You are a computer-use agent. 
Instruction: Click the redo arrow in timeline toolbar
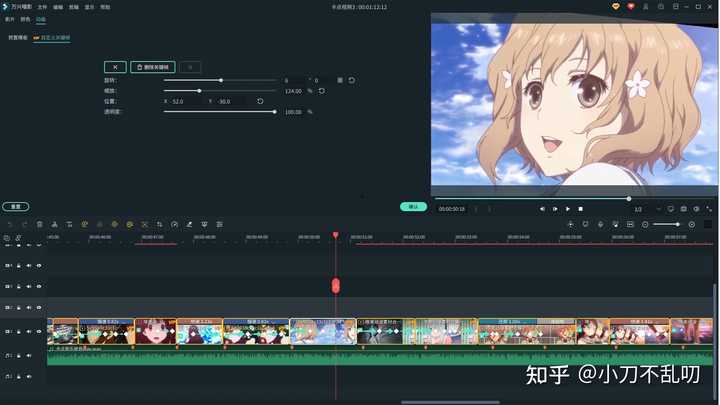(x=24, y=225)
